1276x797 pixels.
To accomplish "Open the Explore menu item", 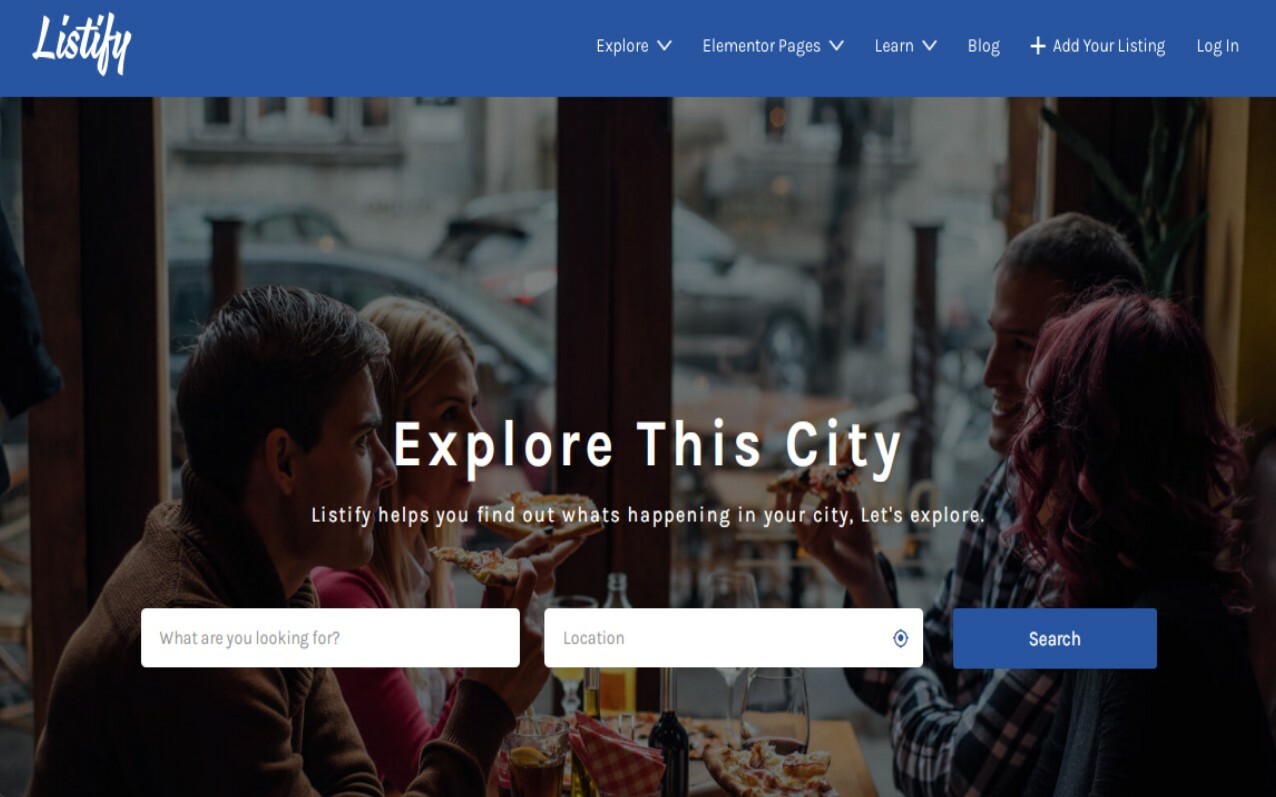I will [x=622, y=46].
